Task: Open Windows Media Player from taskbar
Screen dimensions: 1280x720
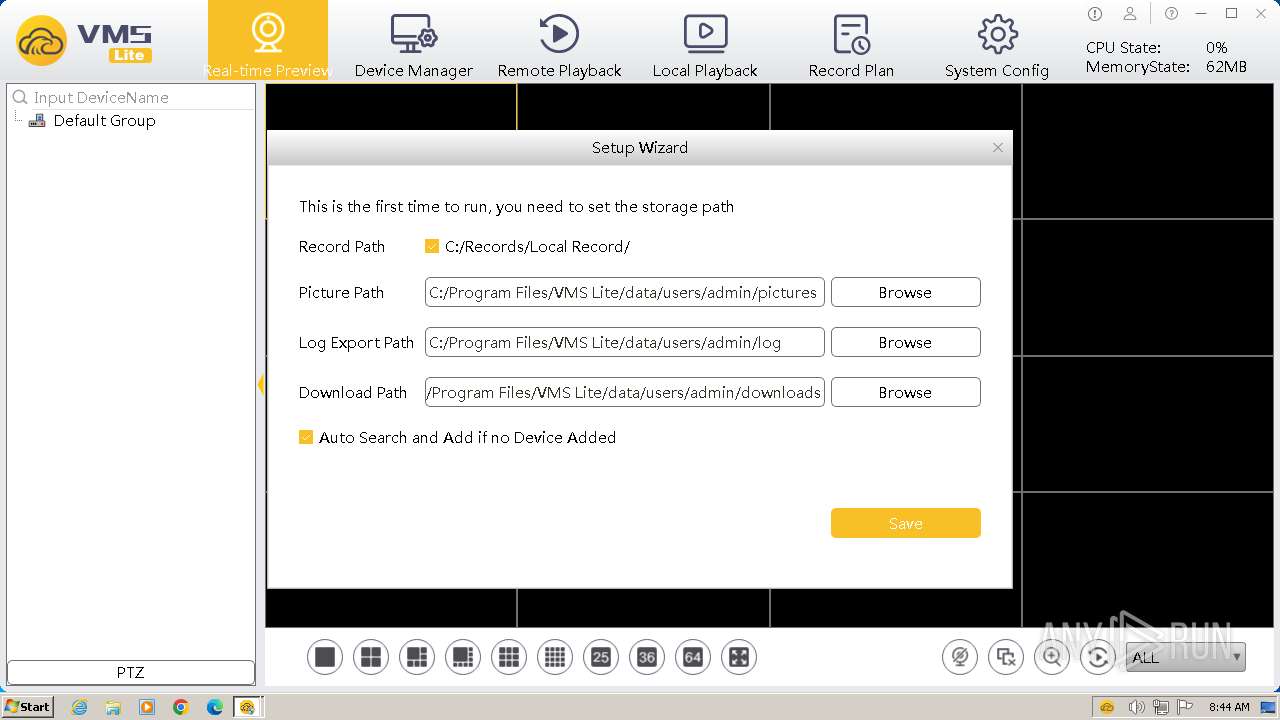Action: tap(147, 707)
